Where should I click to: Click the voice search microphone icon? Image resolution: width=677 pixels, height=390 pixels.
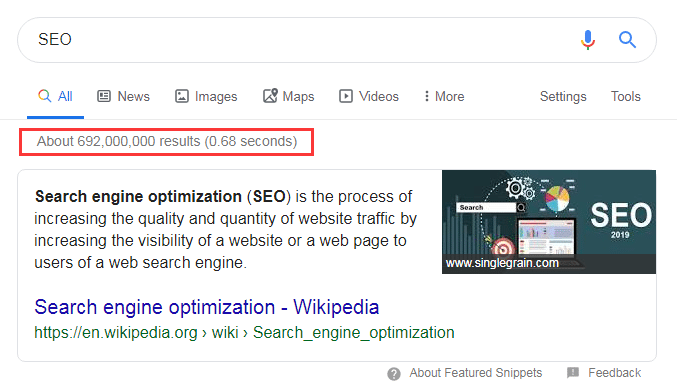click(588, 40)
